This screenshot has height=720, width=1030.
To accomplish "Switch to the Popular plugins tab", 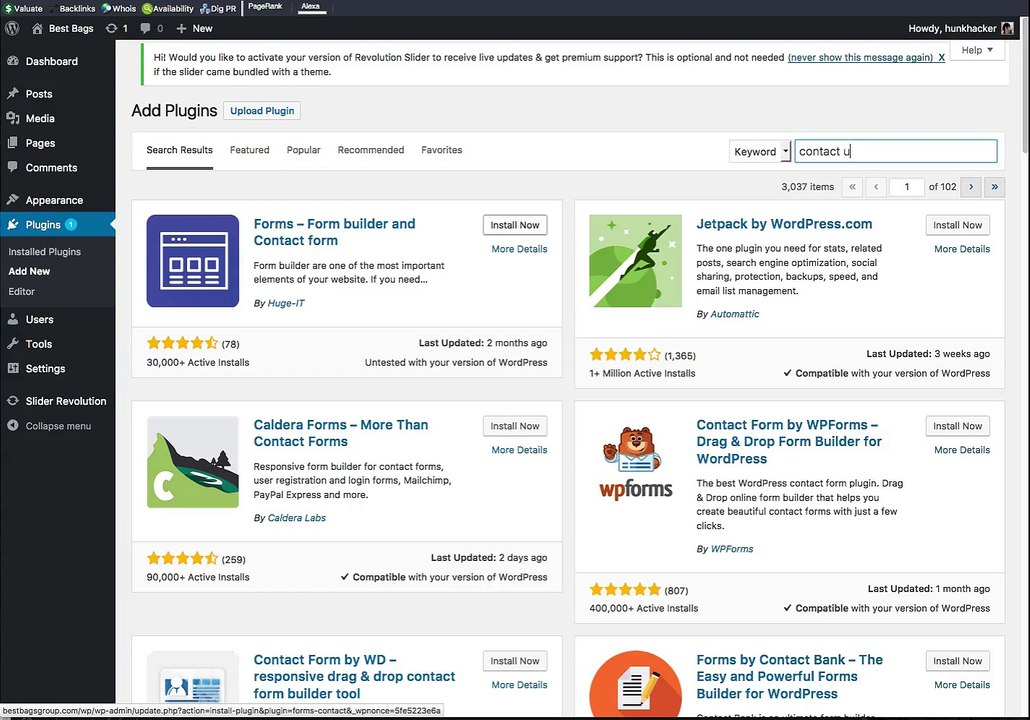I will pyautogui.click(x=303, y=150).
